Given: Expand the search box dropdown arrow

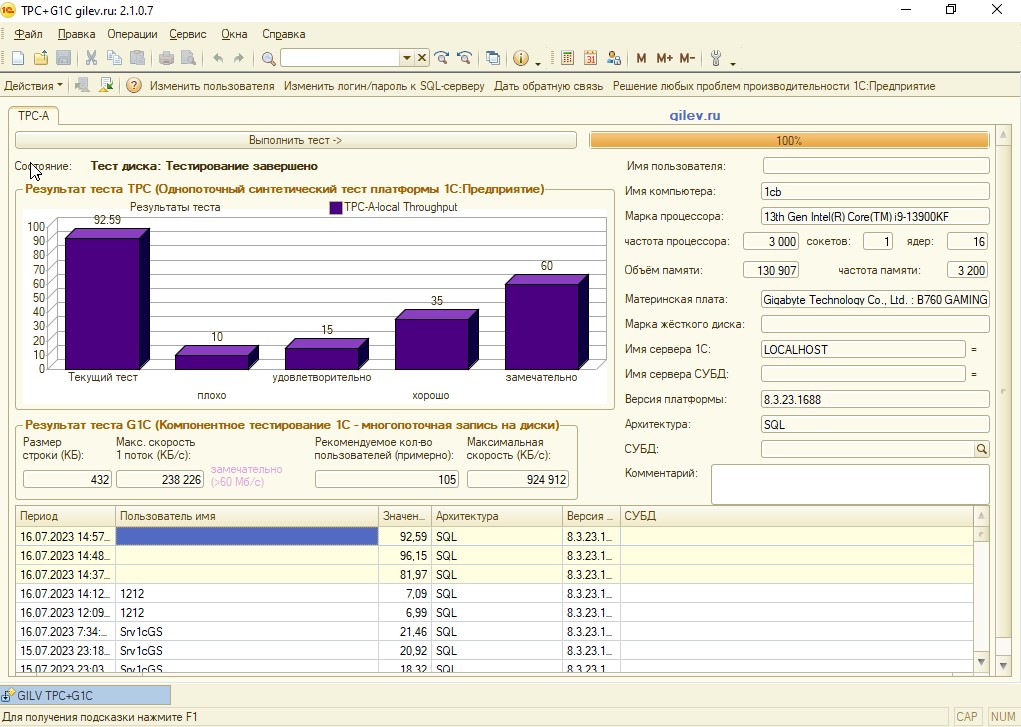Looking at the screenshot, I should pos(406,58).
